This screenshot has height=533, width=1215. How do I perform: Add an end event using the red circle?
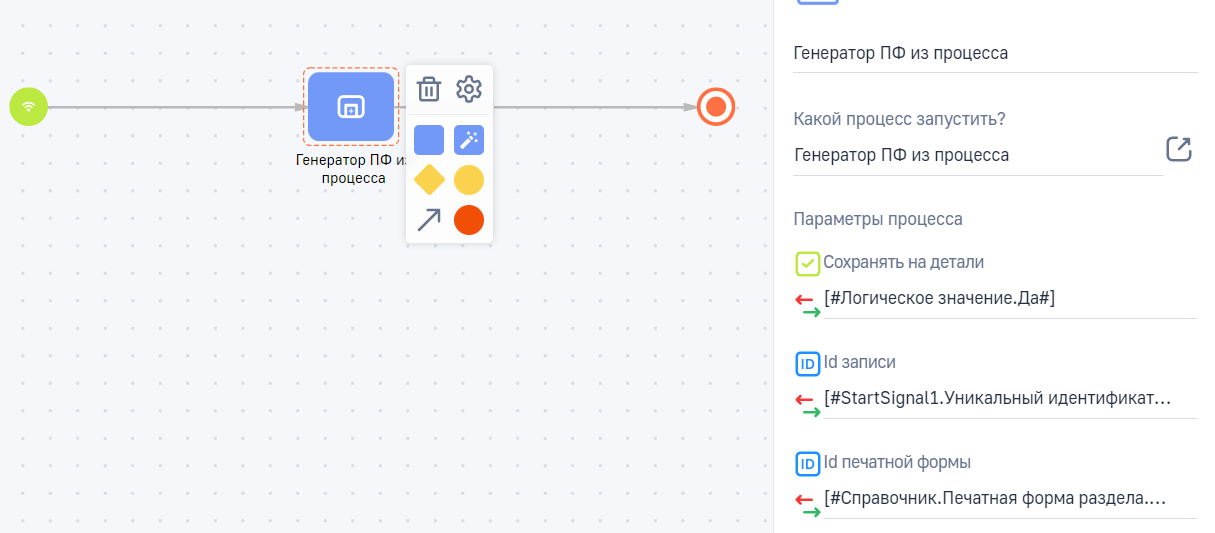[469, 220]
